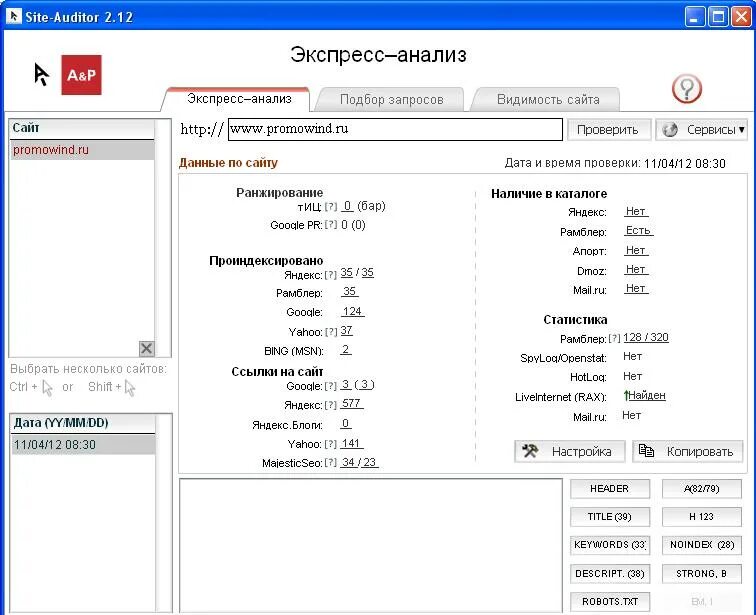This screenshot has height=615, width=756.
Task: Open Yahoo indexed 37 link
Action: coord(347,331)
